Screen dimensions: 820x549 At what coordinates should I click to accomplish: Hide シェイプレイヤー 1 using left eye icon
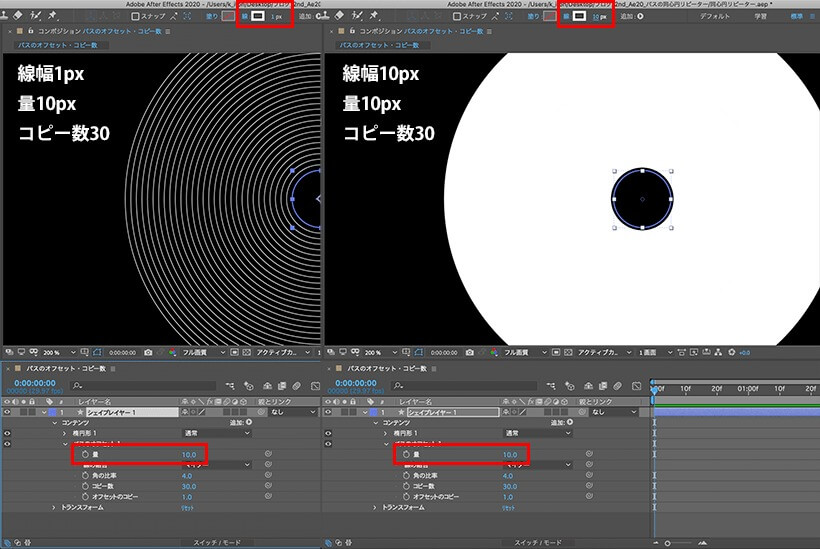click(x=7, y=412)
